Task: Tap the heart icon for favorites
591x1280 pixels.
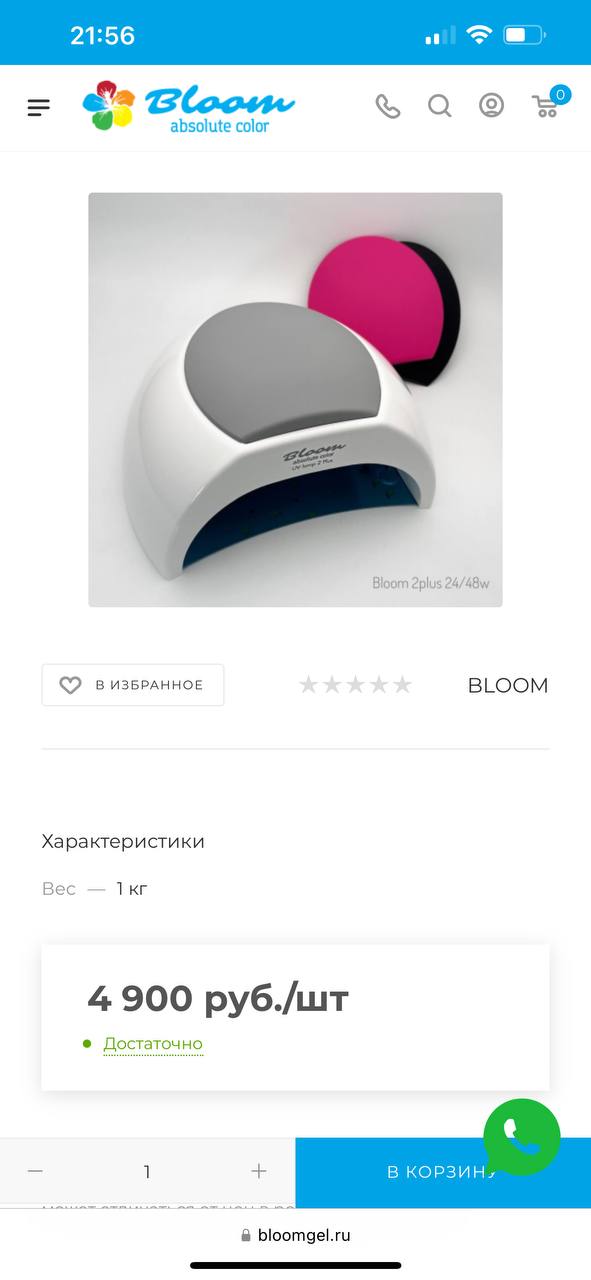Action: point(70,685)
